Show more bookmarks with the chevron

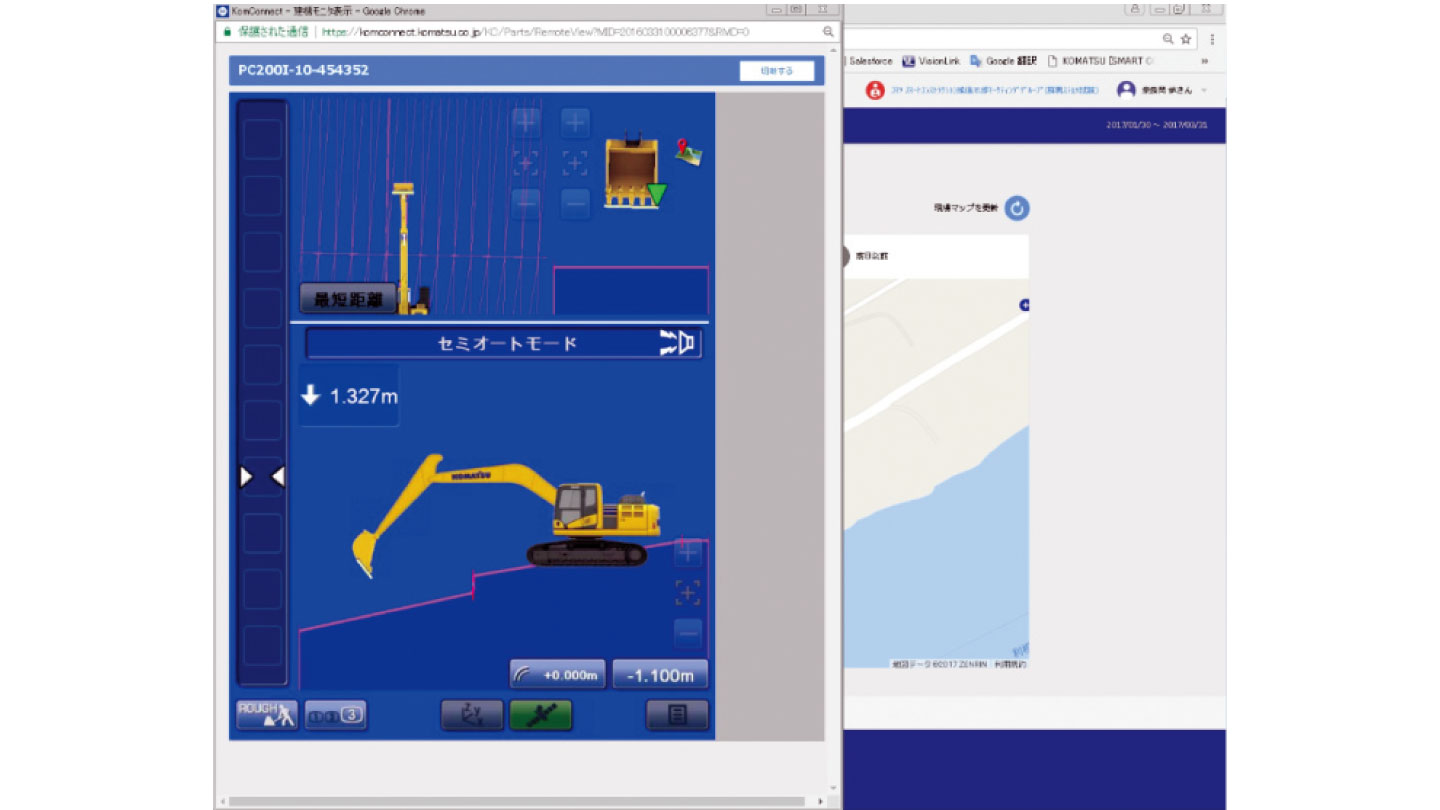[x=1204, y=61]
